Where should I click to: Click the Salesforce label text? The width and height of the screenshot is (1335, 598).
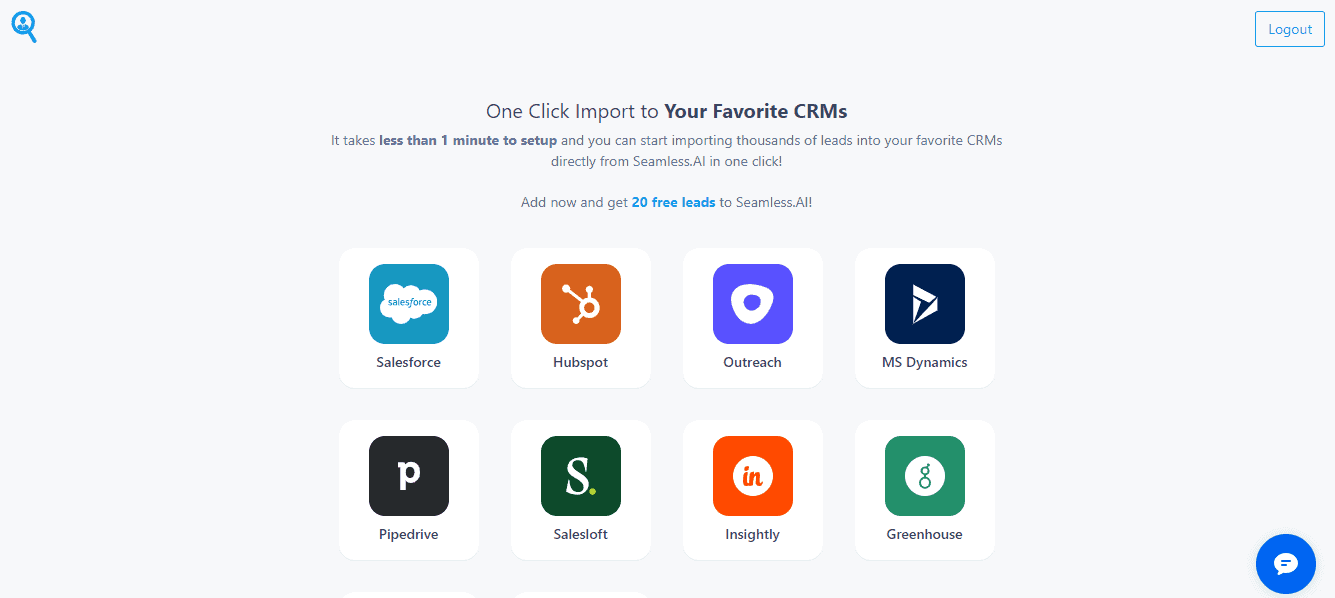(x=409, y=362)
